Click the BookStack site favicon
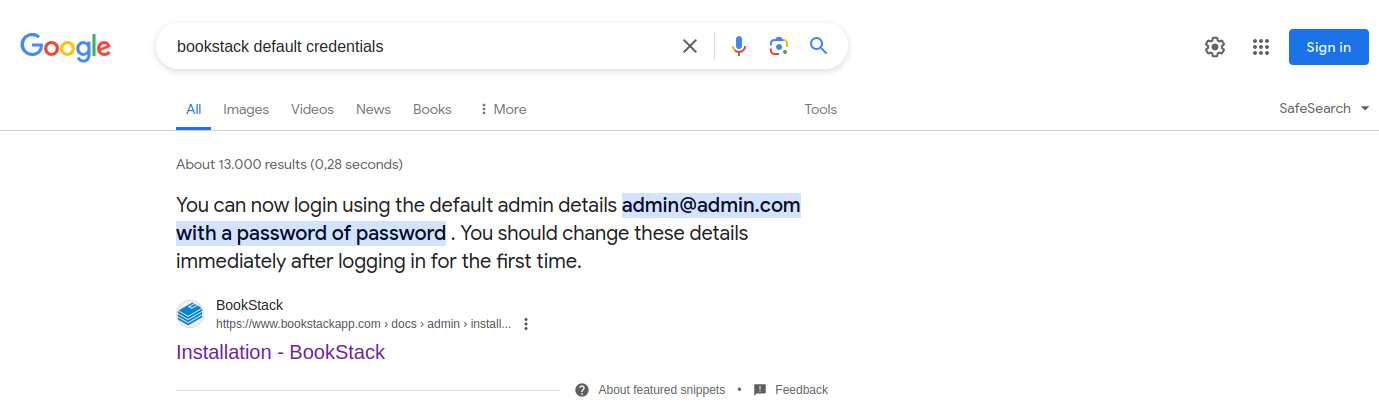Image resolution: width=1379 pixels, height=410 pixels. point(190,314)
